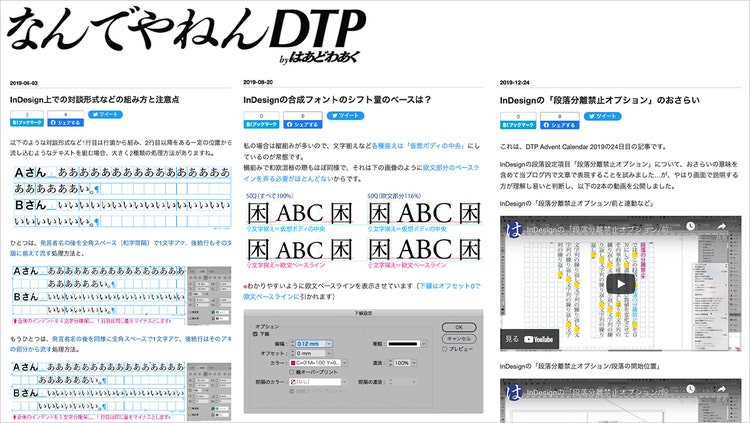Click date 2019-12-24

click(515, 82)
